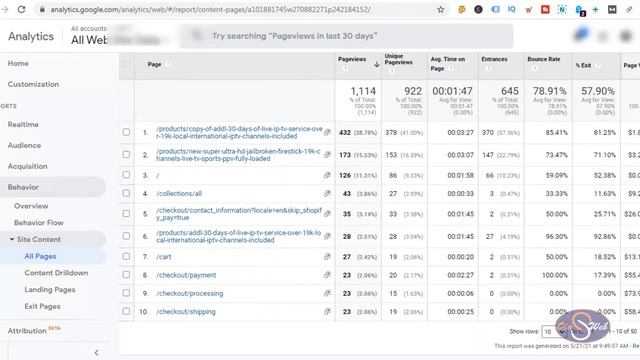This screenshot has height=360, width=640.
Task: Click the dark circle extension icon
Action: click(478, 9)
